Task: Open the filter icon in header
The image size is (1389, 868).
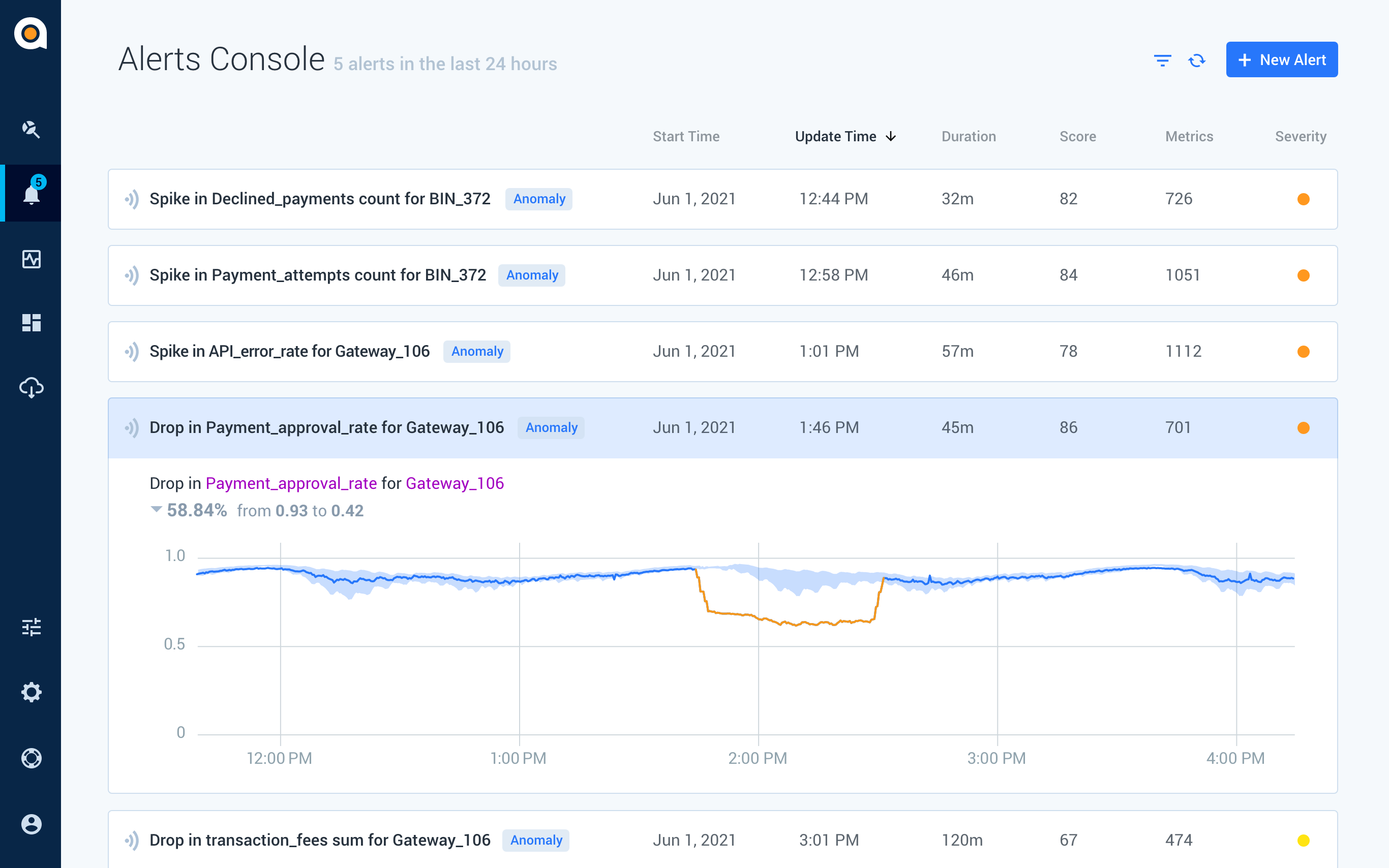Action: 1162,60
